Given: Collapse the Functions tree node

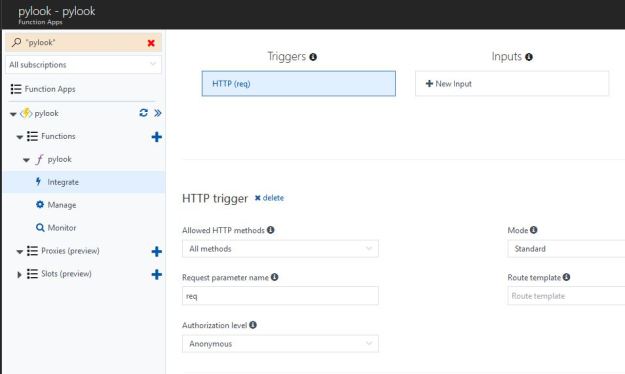Looking at the screenshot, I should tap(20, 137).
